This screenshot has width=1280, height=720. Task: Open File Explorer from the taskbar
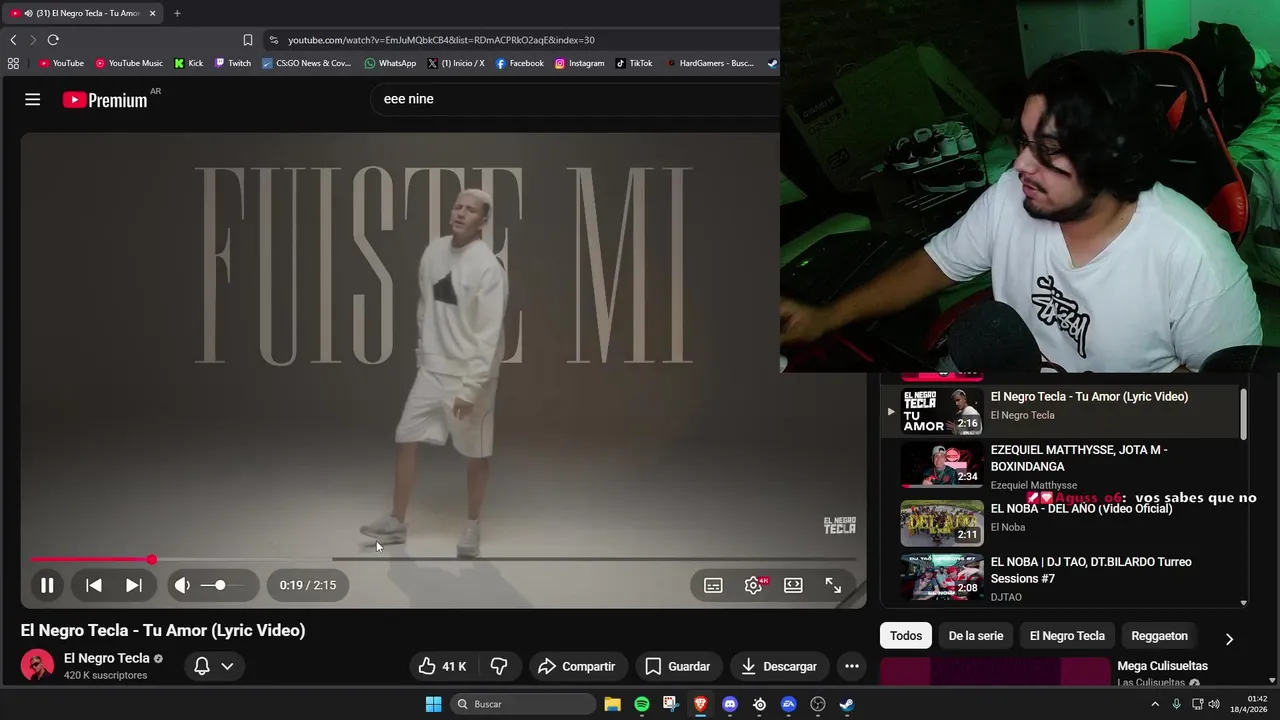pos(612,704)
